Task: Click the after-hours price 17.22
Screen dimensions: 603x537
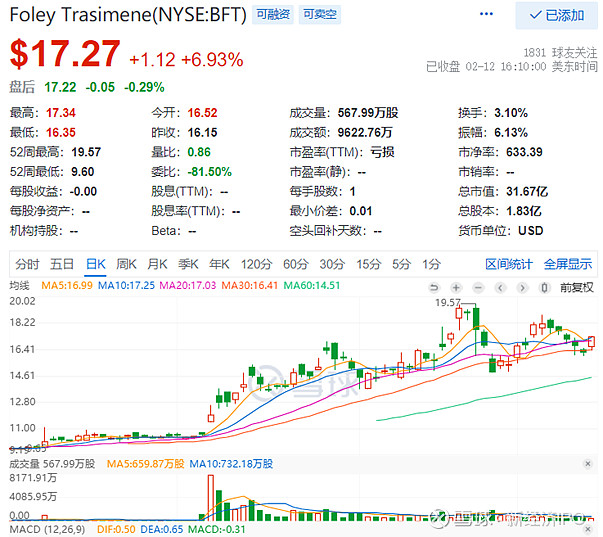Action: click(60, 87)
